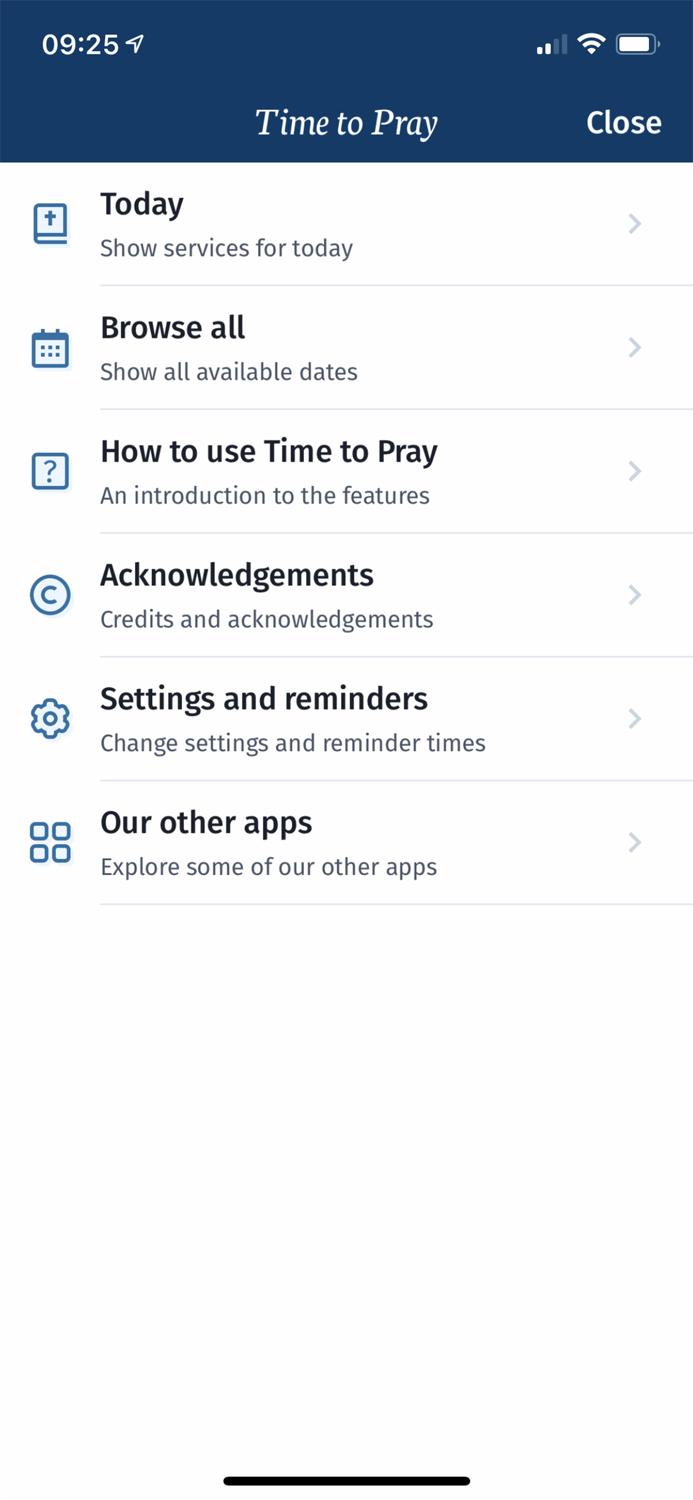Select the Acknowledgements menu entry
This screenshot has width=693, height=1500.
pyautogui.click(x=236, y=576)
